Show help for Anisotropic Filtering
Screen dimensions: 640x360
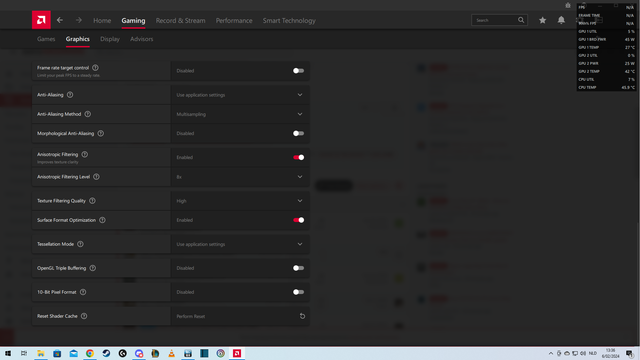(84, 155)
